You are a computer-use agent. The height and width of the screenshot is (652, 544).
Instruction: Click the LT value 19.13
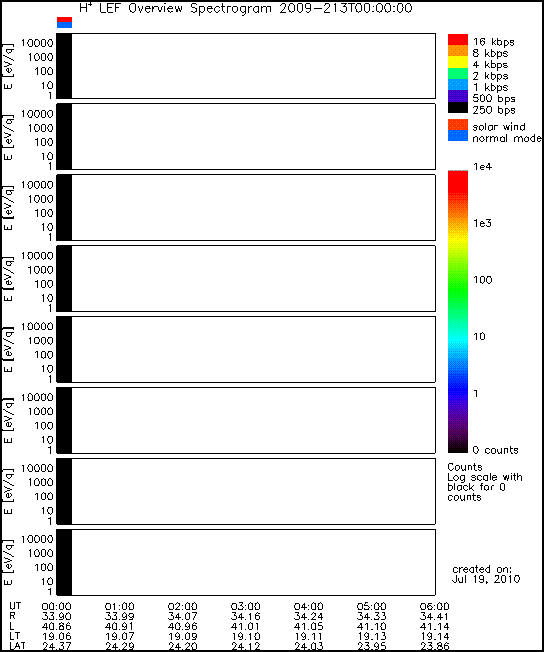(371, 637)
